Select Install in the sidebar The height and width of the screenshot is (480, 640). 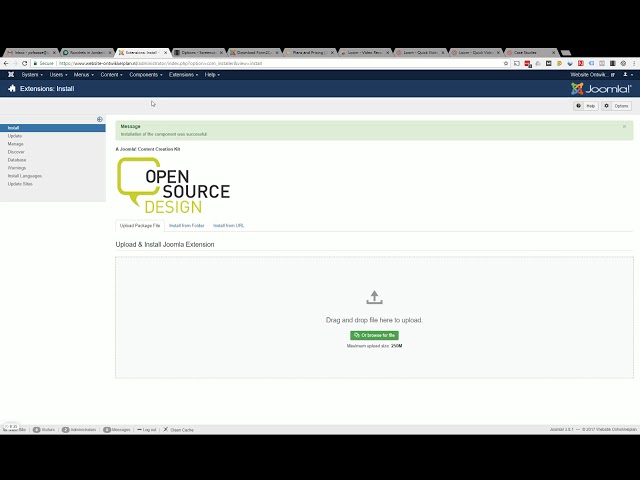[53, 128]
